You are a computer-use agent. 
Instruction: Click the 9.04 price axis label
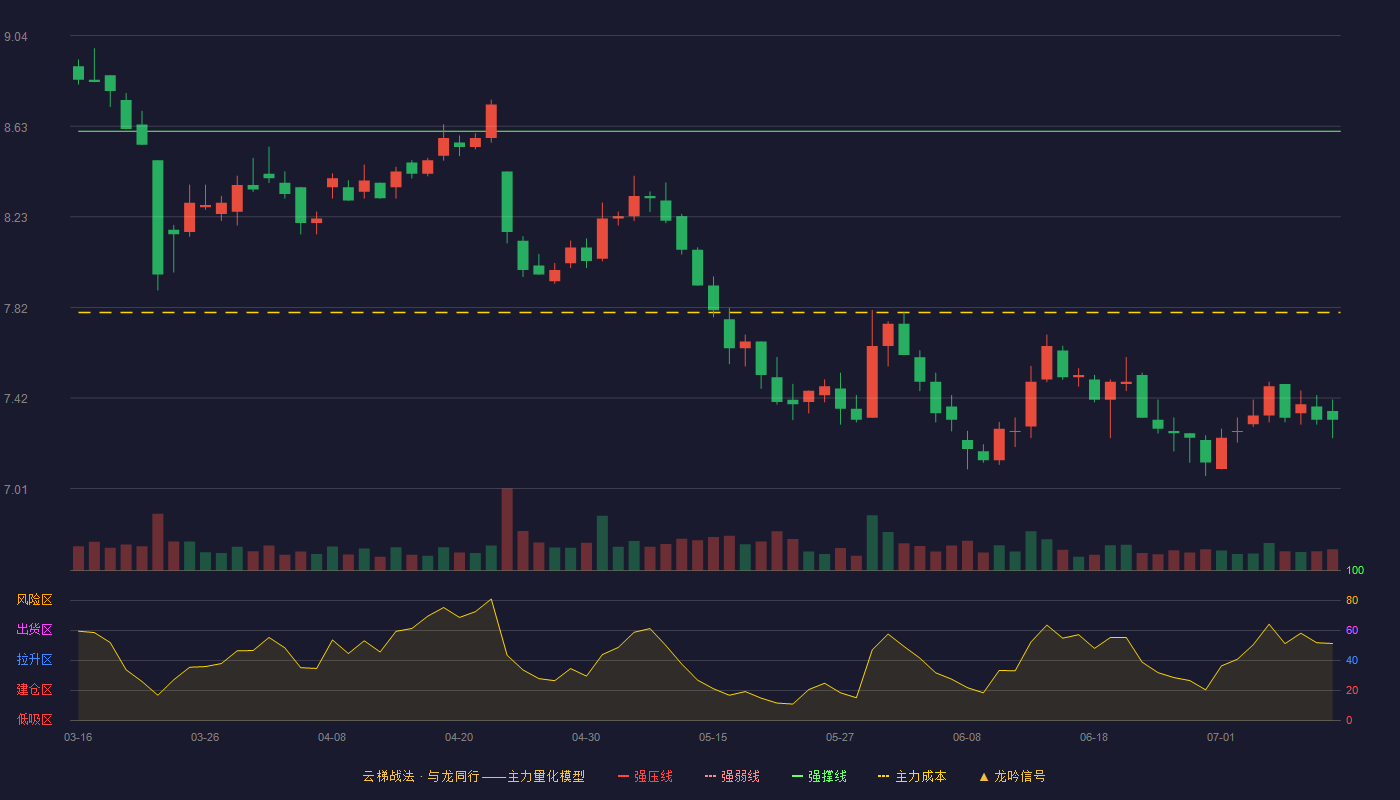tap(16, 37)
